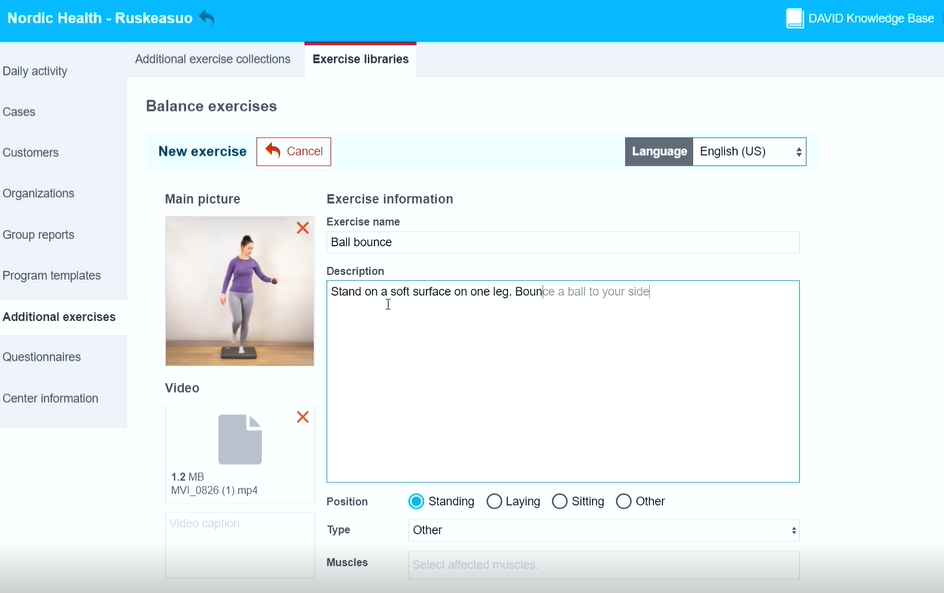Click the MVI_0826 video file icon

click(240, 440)
